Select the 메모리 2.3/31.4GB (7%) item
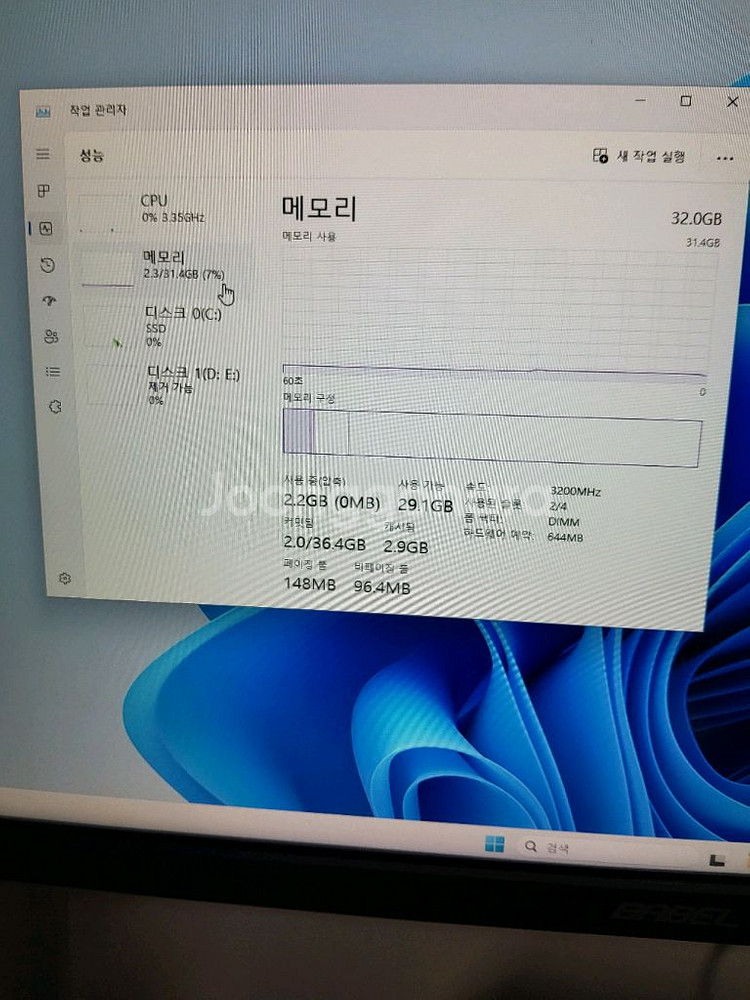750x1000 pixels. tap(166, 268)
